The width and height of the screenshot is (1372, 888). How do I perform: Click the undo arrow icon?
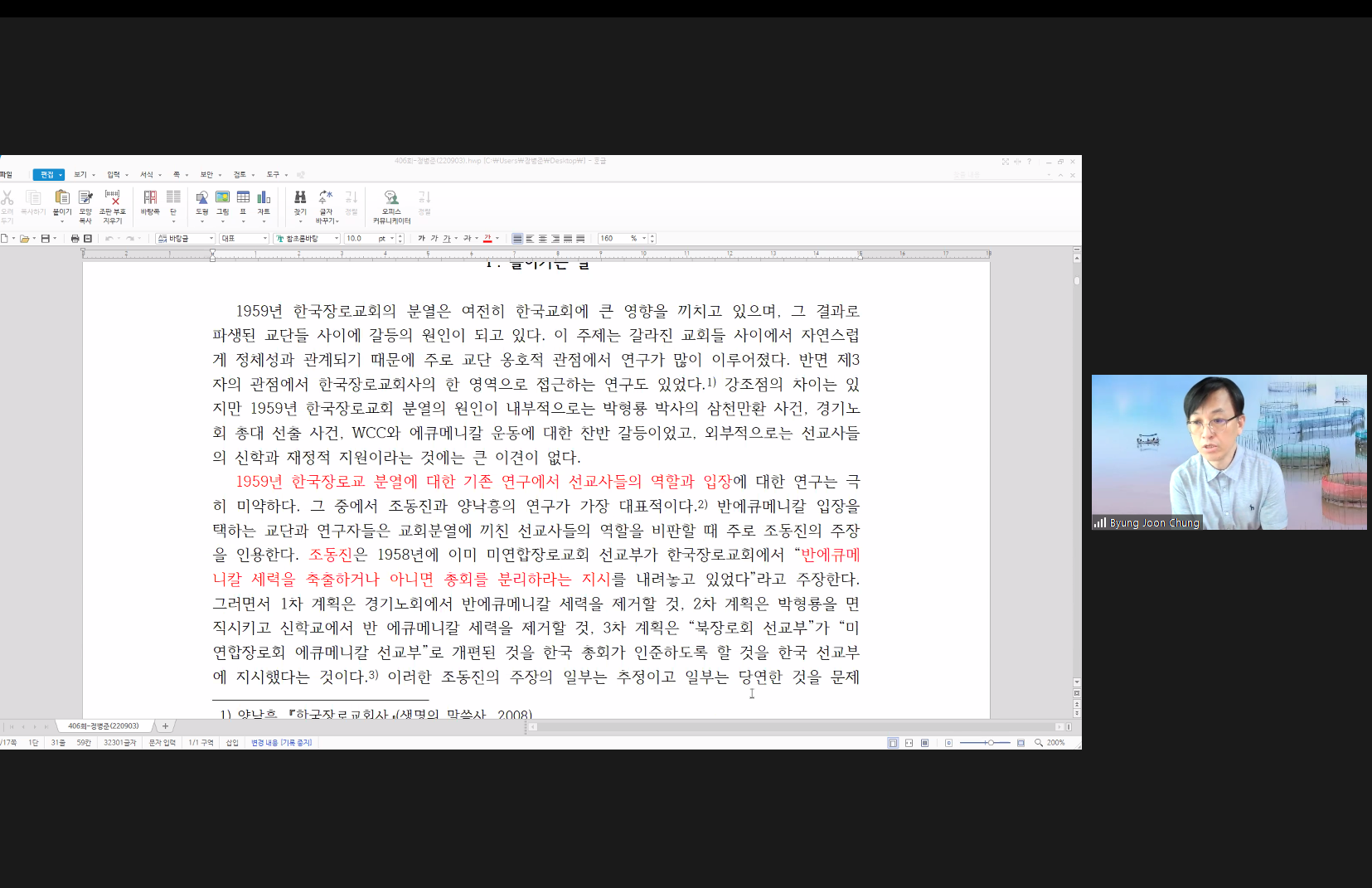coord(109,239)
